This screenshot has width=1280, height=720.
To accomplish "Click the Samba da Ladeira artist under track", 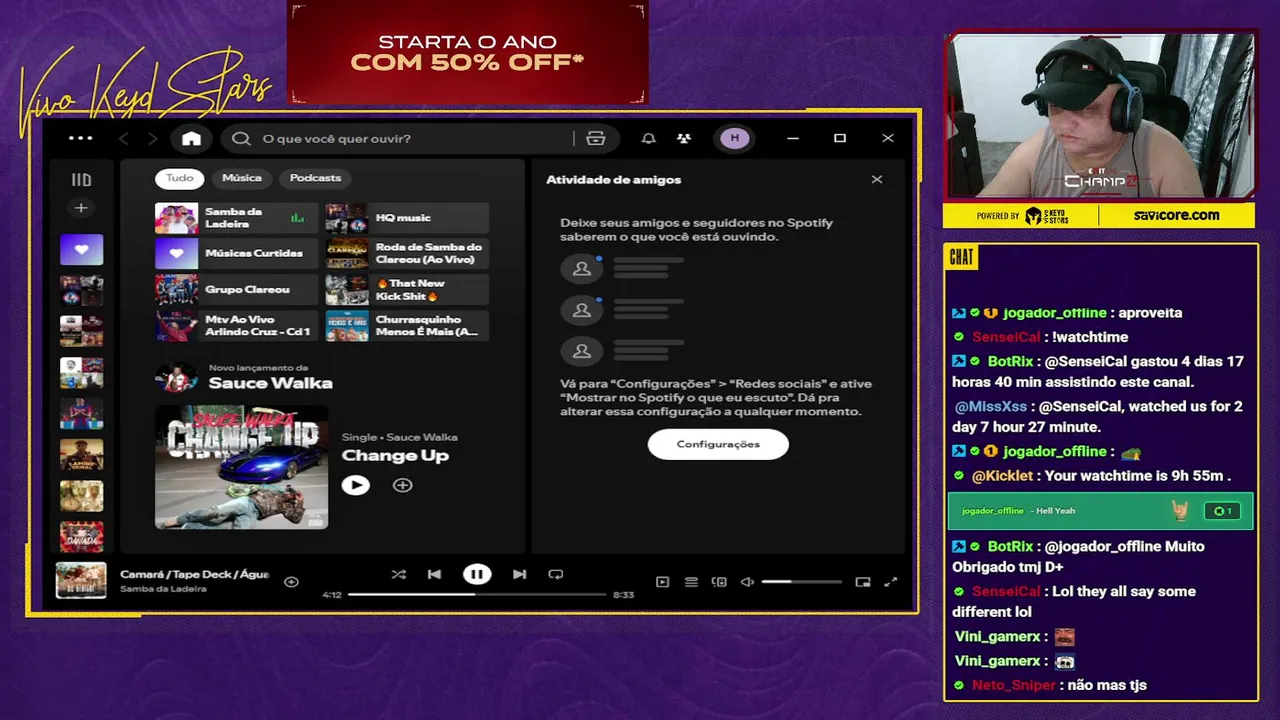I will tap(163, 589).
